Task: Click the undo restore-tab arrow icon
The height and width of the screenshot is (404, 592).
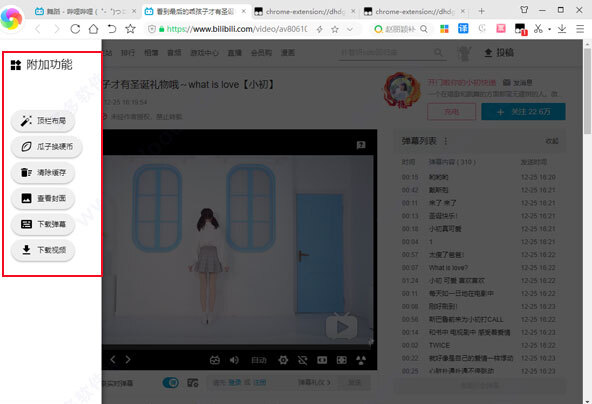Action: coord(112,29)
